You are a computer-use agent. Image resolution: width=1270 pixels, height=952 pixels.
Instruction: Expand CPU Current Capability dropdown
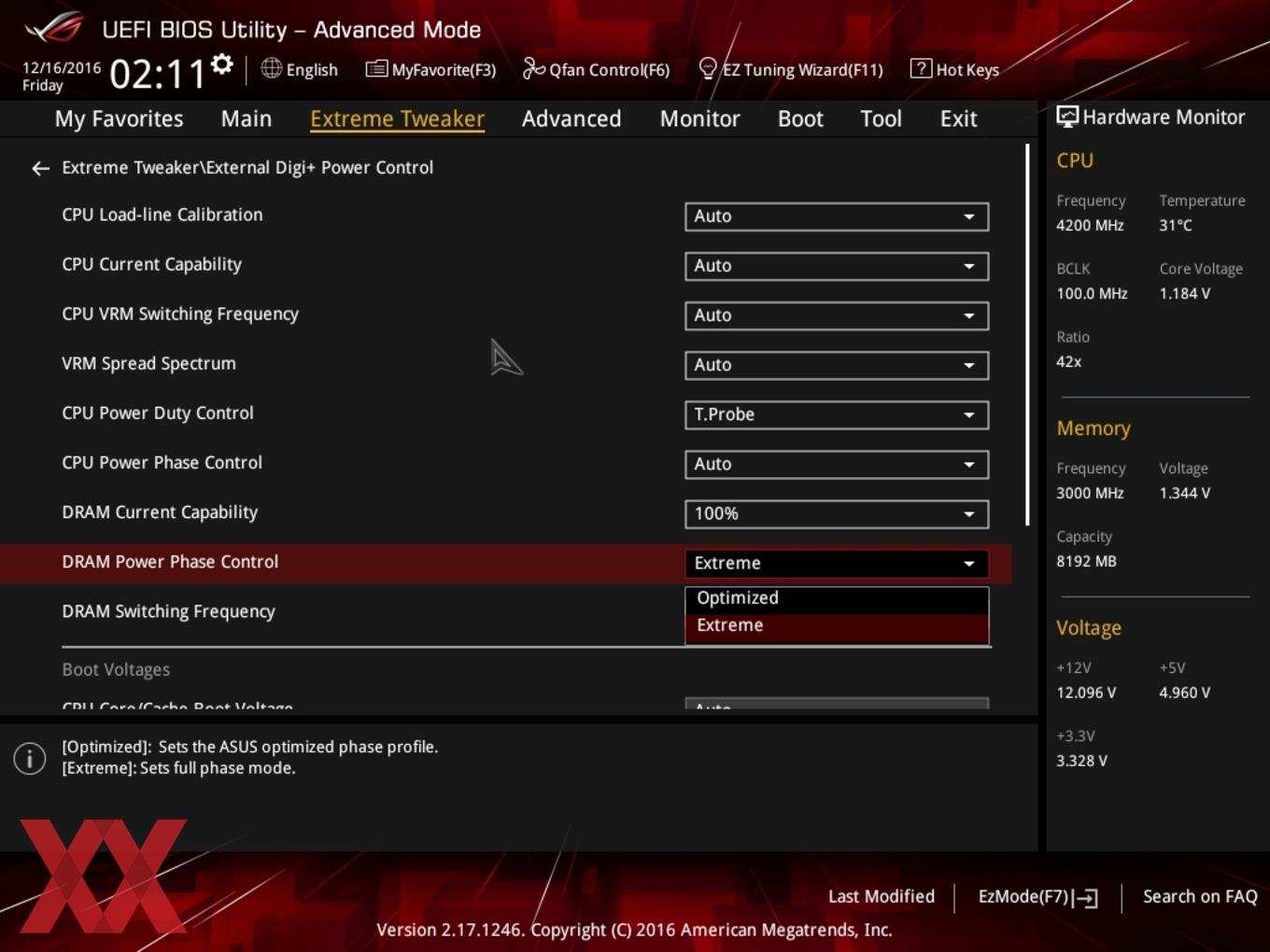pyautogui.click(x=837, y=266)
